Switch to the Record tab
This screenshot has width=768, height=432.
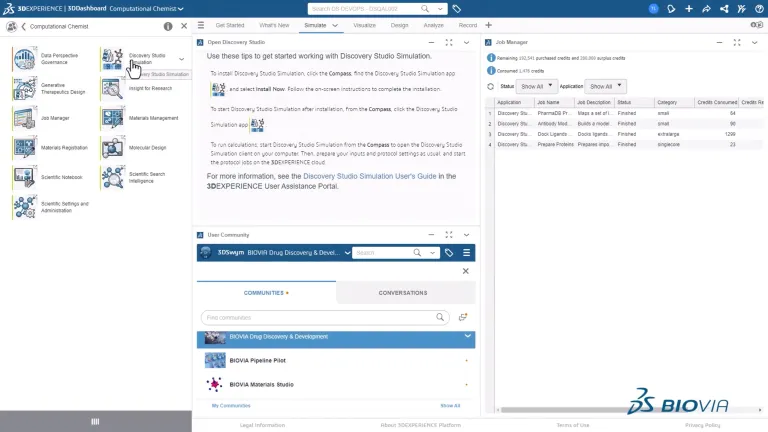pos(468,25)
